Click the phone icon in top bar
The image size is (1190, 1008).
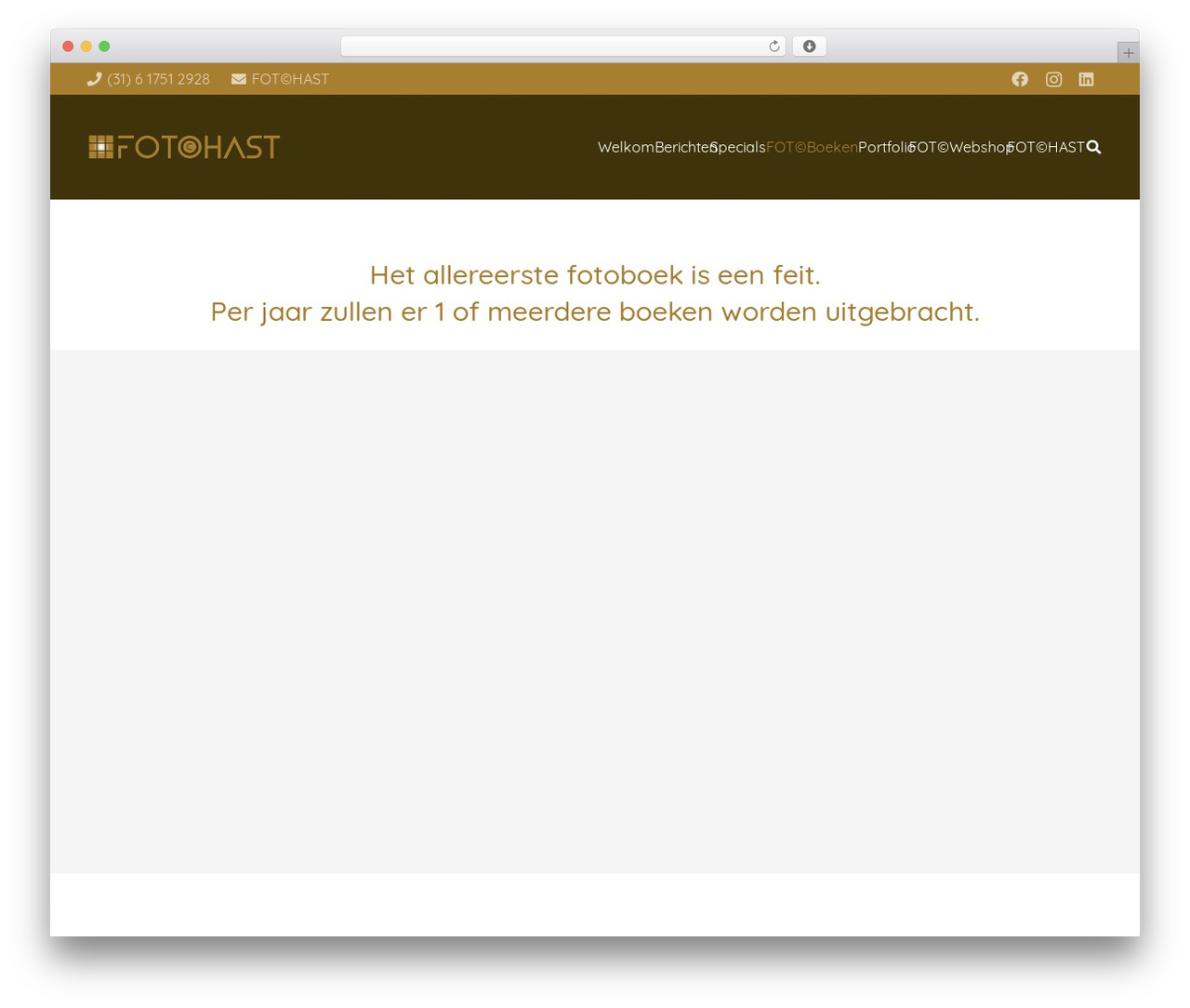tap(94, 79)
